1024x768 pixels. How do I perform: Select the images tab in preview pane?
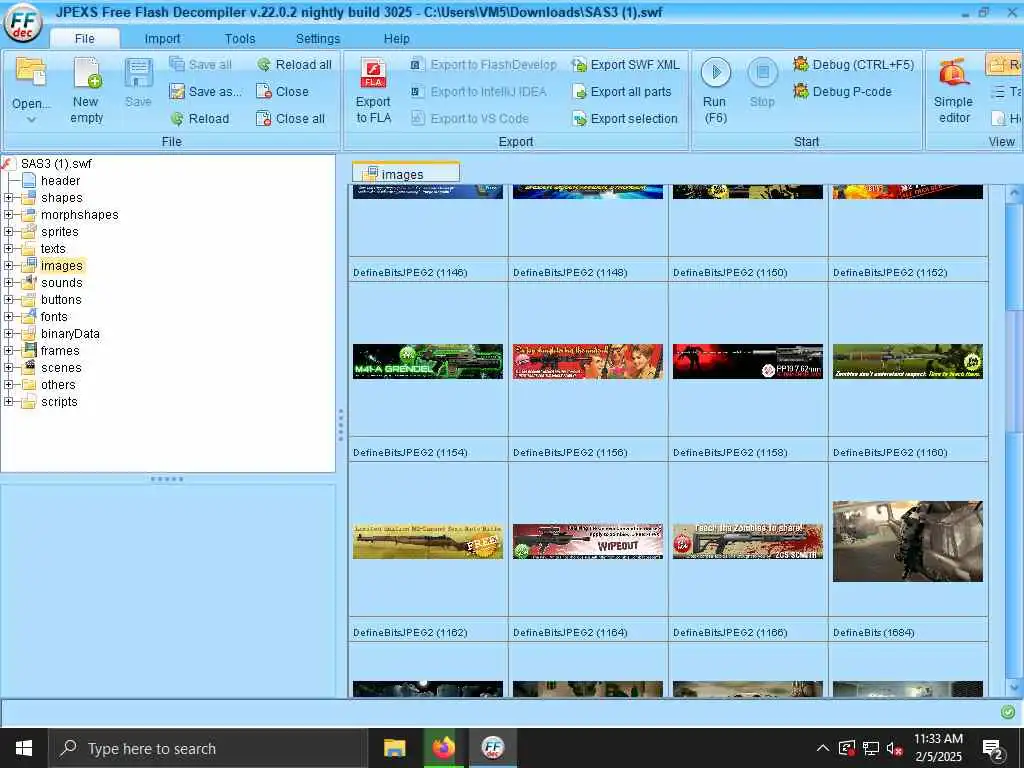pos(406,173)
